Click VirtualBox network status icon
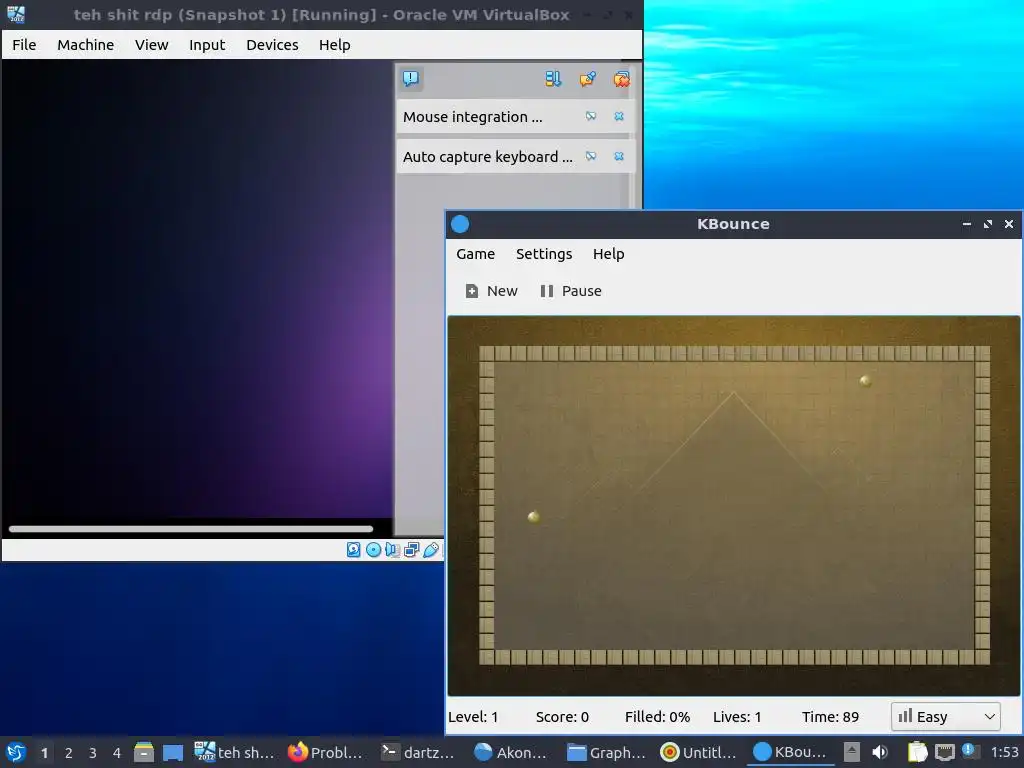 [x=411, y=550]
